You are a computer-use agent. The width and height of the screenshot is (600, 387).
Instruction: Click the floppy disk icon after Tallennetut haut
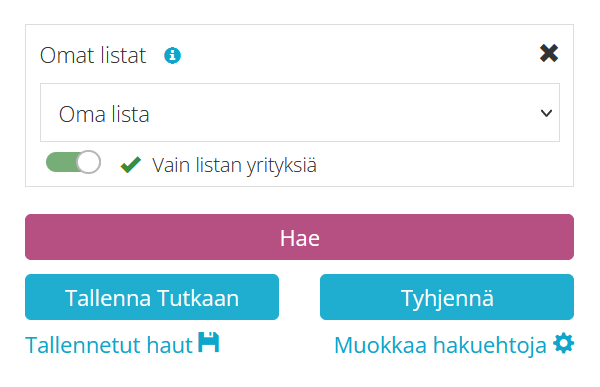click(209, 342)
